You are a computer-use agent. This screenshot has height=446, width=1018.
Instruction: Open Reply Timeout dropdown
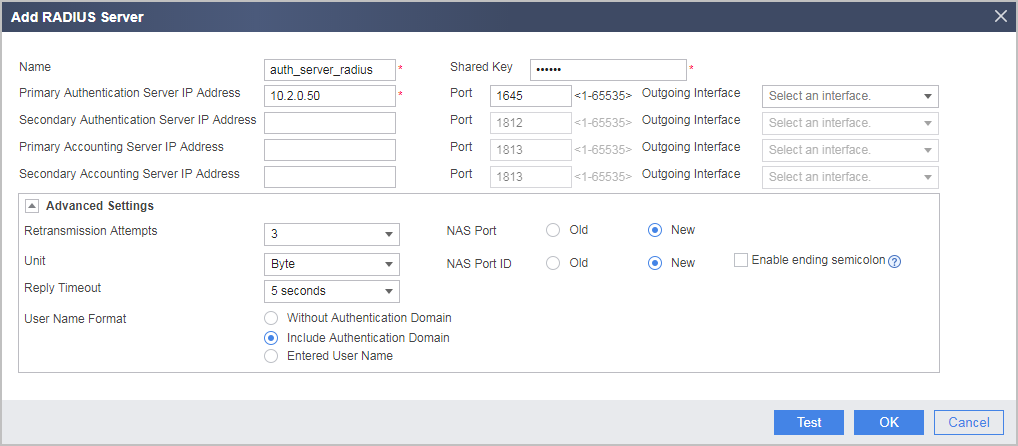click(x=332, y=291)
